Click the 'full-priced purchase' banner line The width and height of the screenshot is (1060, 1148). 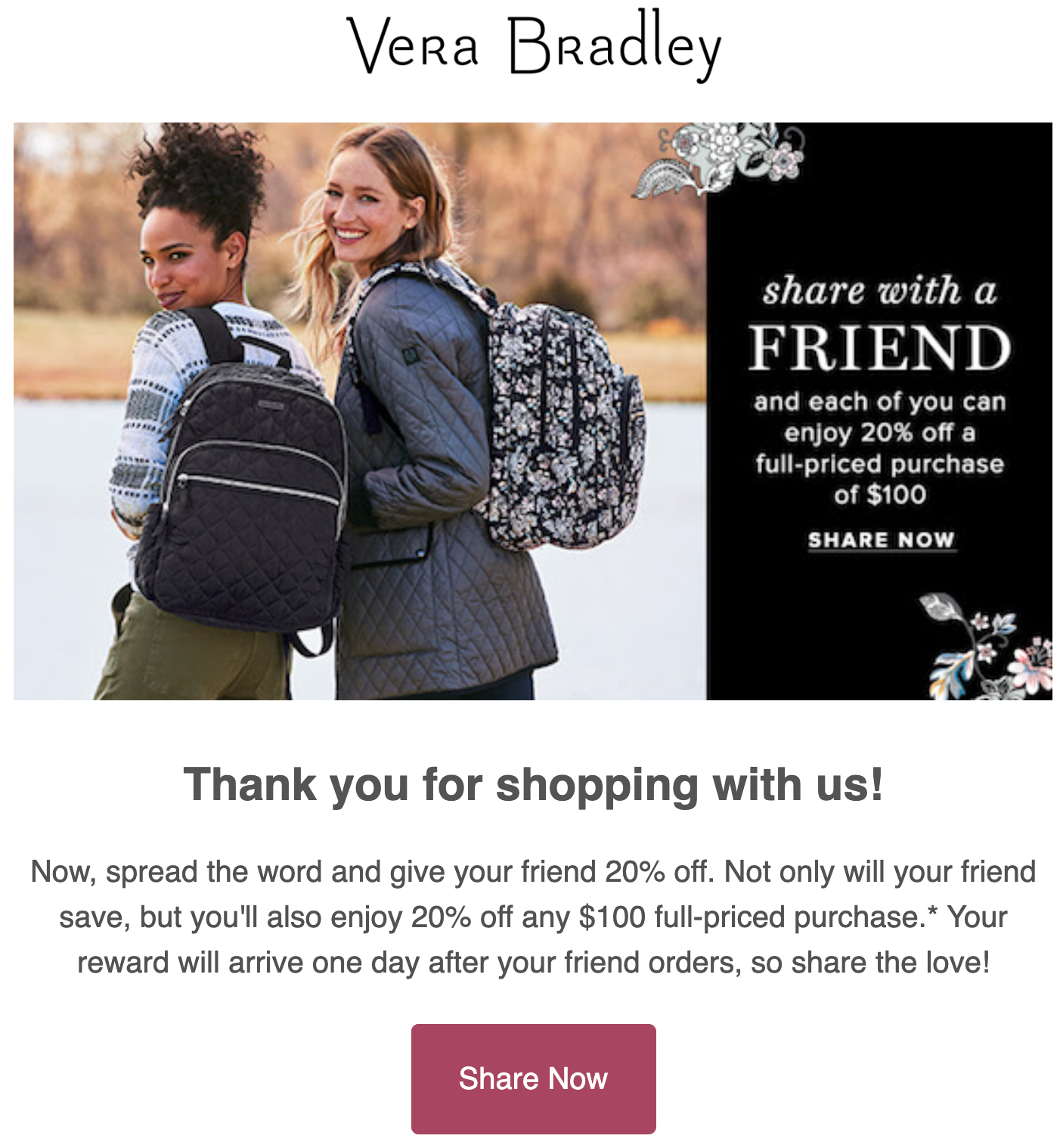879,464
